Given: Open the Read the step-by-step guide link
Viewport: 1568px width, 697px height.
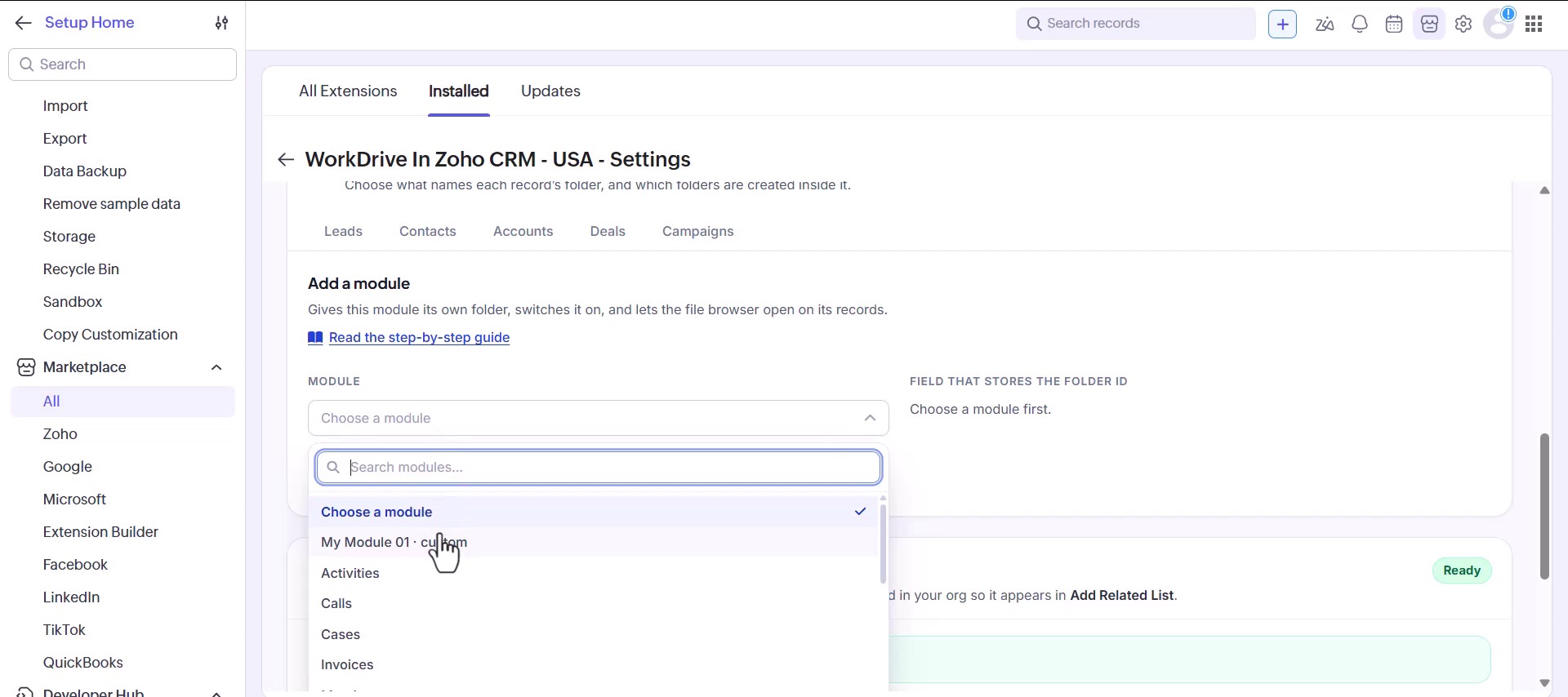Looking at the screenshot, I should 419,338.
